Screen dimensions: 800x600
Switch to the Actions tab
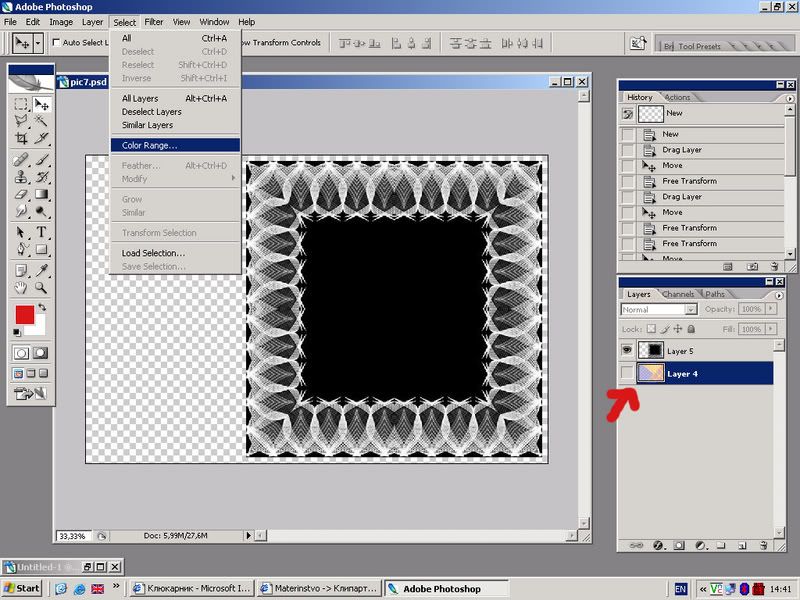pos(677,97)
